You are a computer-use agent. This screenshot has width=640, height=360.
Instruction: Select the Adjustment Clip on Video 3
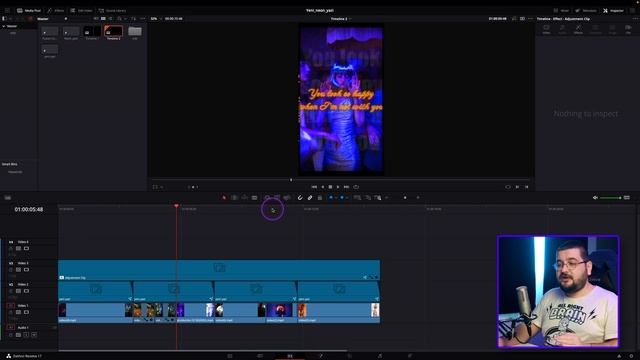click(219, 270)
